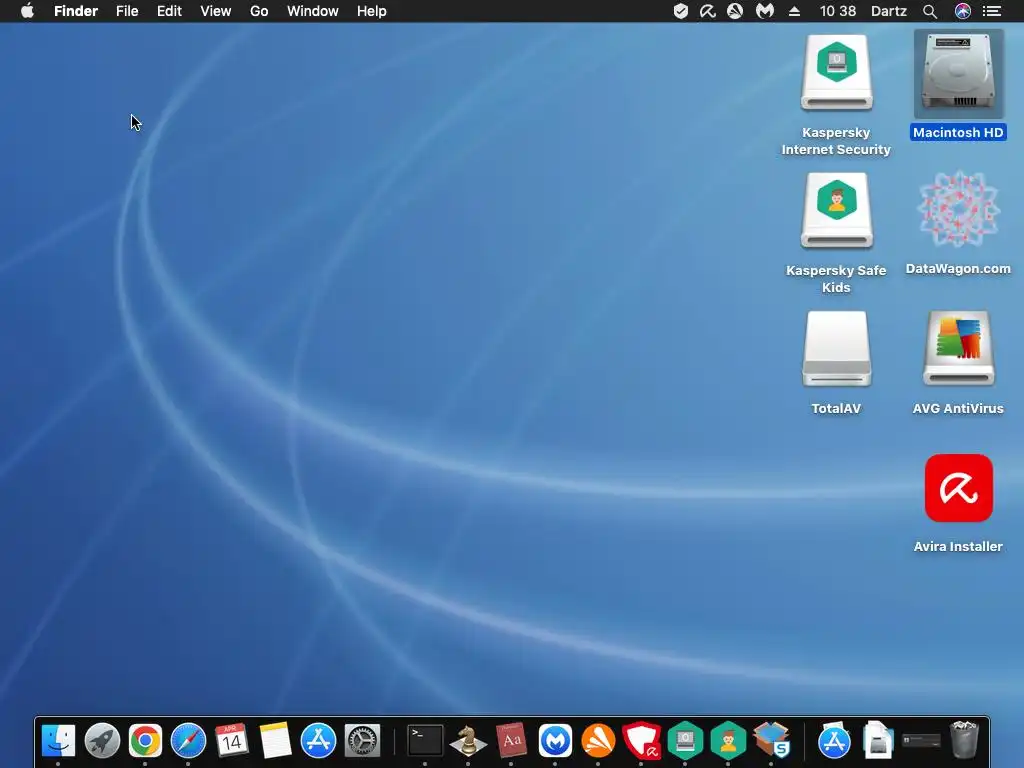
Task: Open Kaspersky Safe Kids in Dock
Action: click(728, 741)
